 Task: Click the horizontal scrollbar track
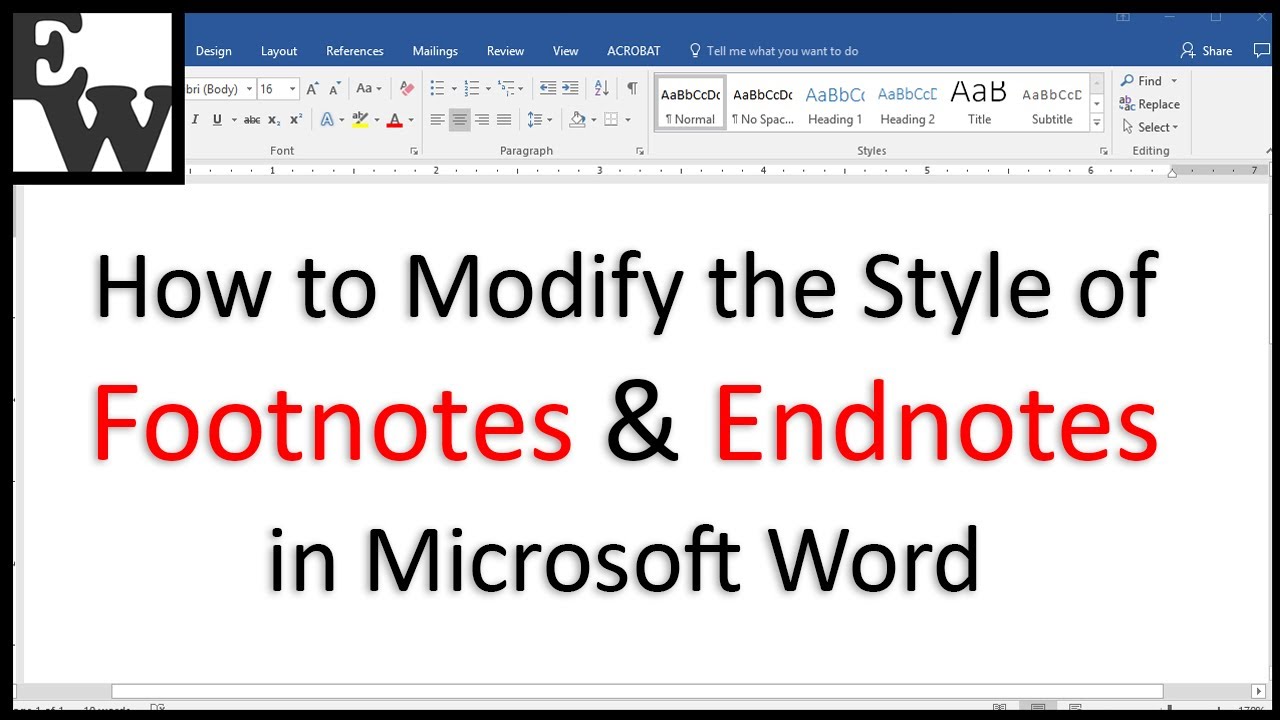click(1206, 691)
